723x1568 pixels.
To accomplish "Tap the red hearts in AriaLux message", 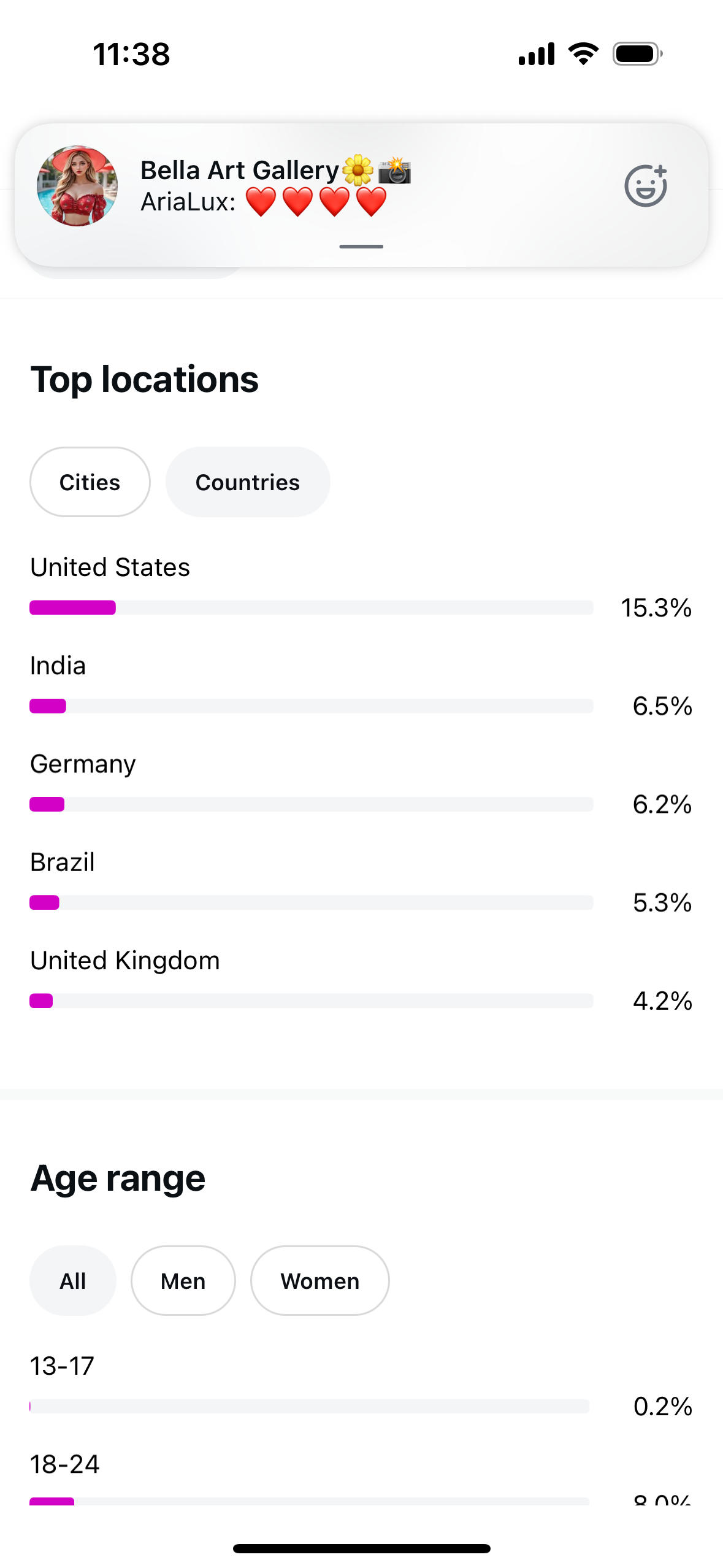I will point(316,202).
